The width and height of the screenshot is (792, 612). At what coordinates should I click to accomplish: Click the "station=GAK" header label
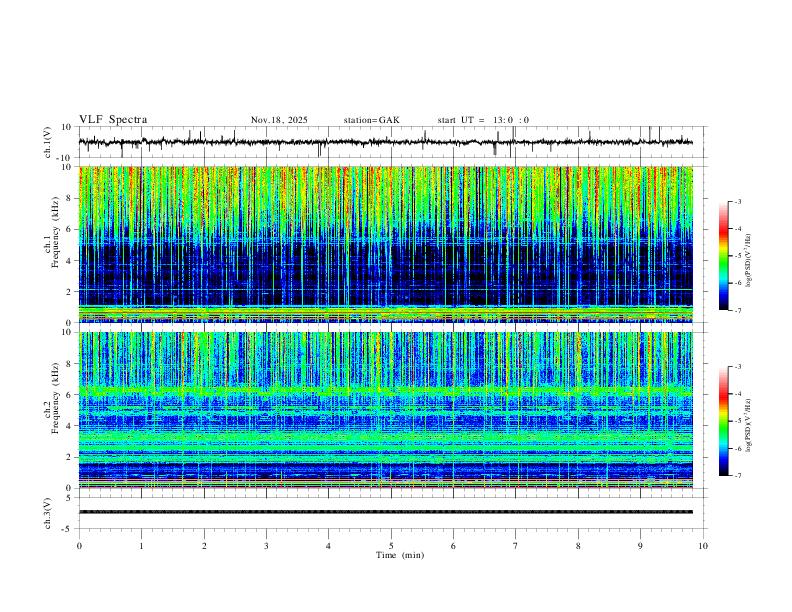pyautogui.click(x=371, y=120)
